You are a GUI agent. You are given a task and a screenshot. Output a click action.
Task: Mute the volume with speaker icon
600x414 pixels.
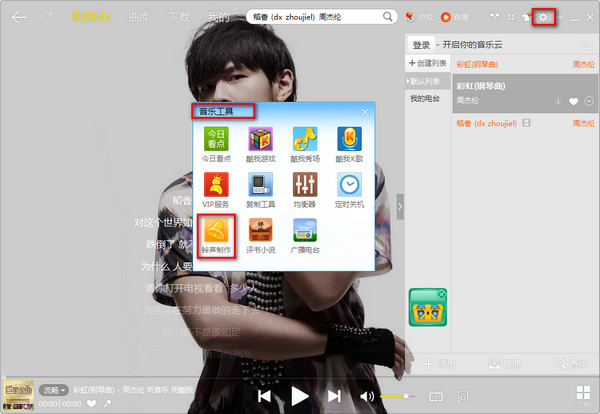click(x=367, y=396)
